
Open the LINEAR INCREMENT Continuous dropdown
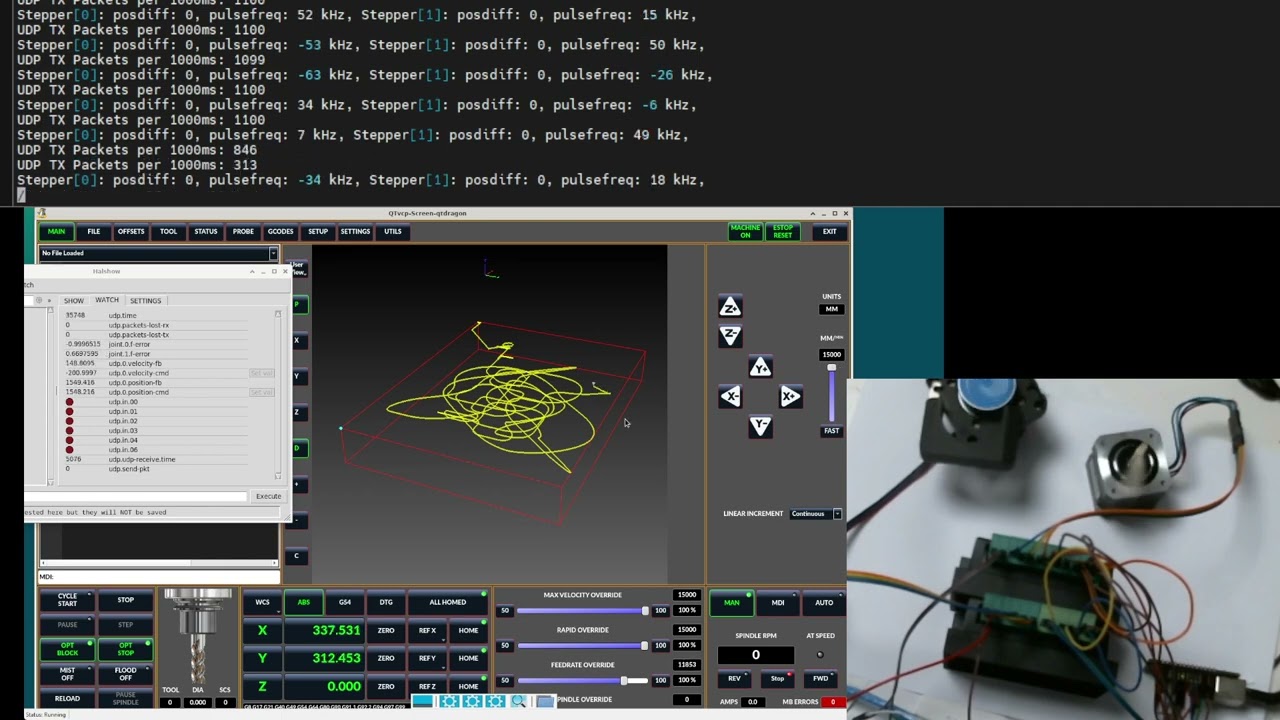click(814, 513)
